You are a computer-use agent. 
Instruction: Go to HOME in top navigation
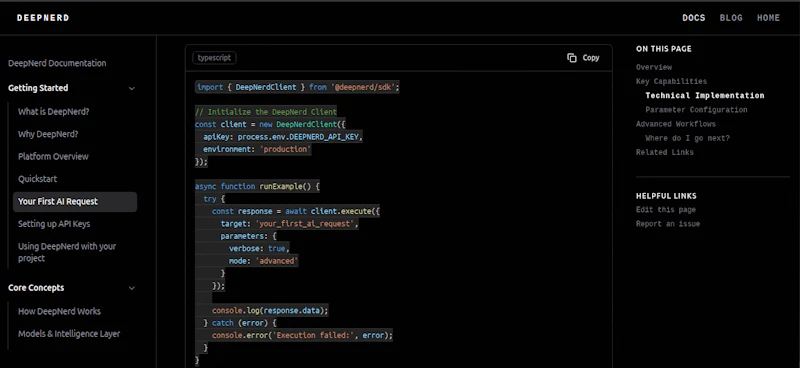(x=768, y=18)
